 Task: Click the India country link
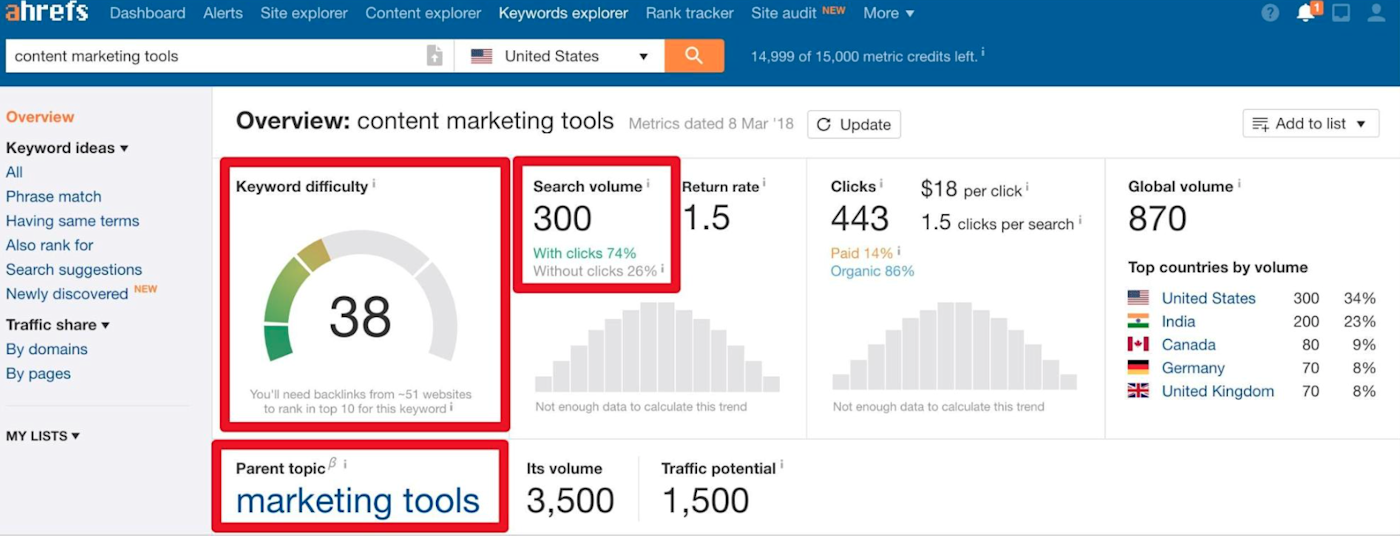pyautogui.click(x=1179, y=321)
